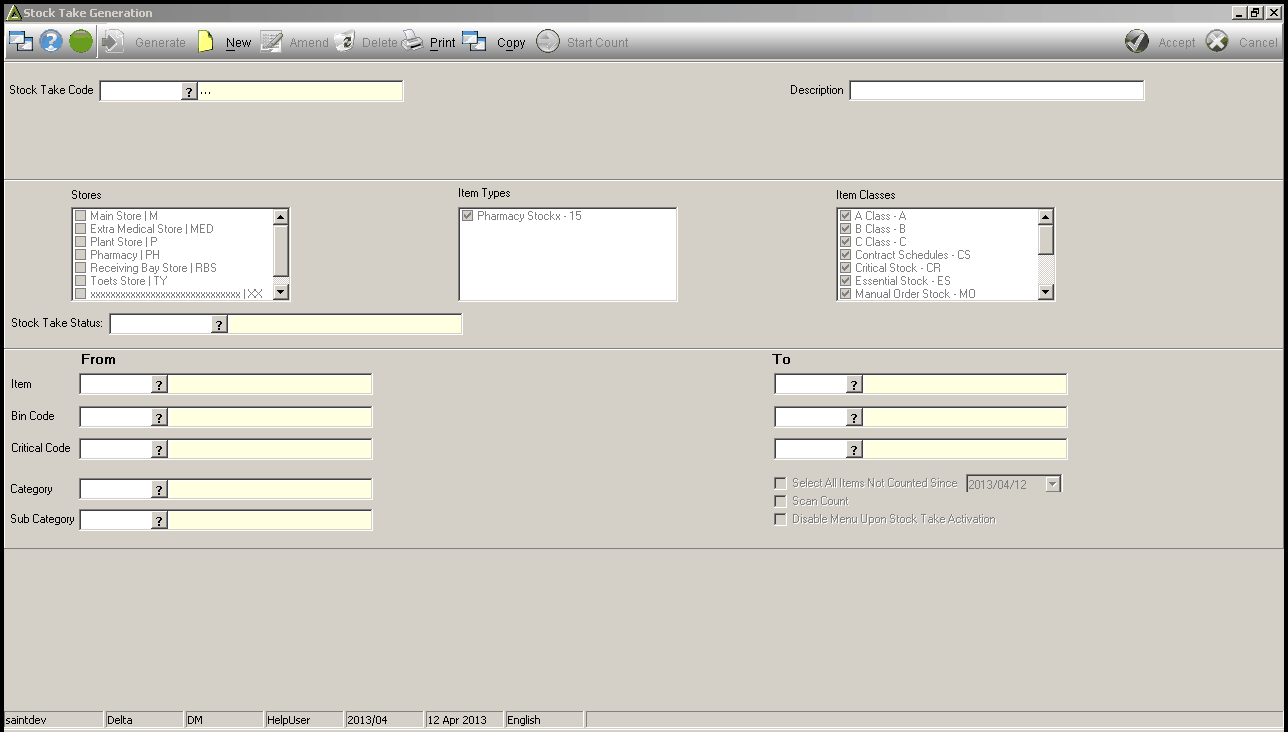Image resolution: width=1288 pixels, height=732 pixels.
Task: Toggle Manual Order Stock - MO checkbox
Action: [845, 294]
